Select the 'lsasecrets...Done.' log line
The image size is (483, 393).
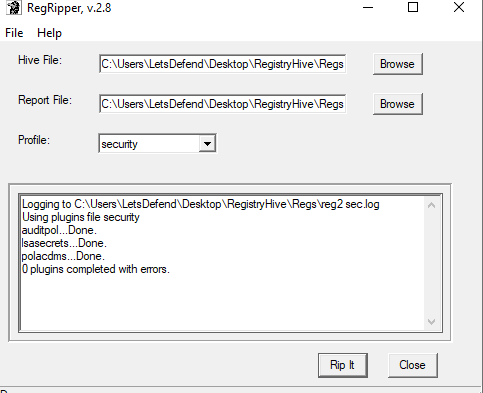[64, 243]
